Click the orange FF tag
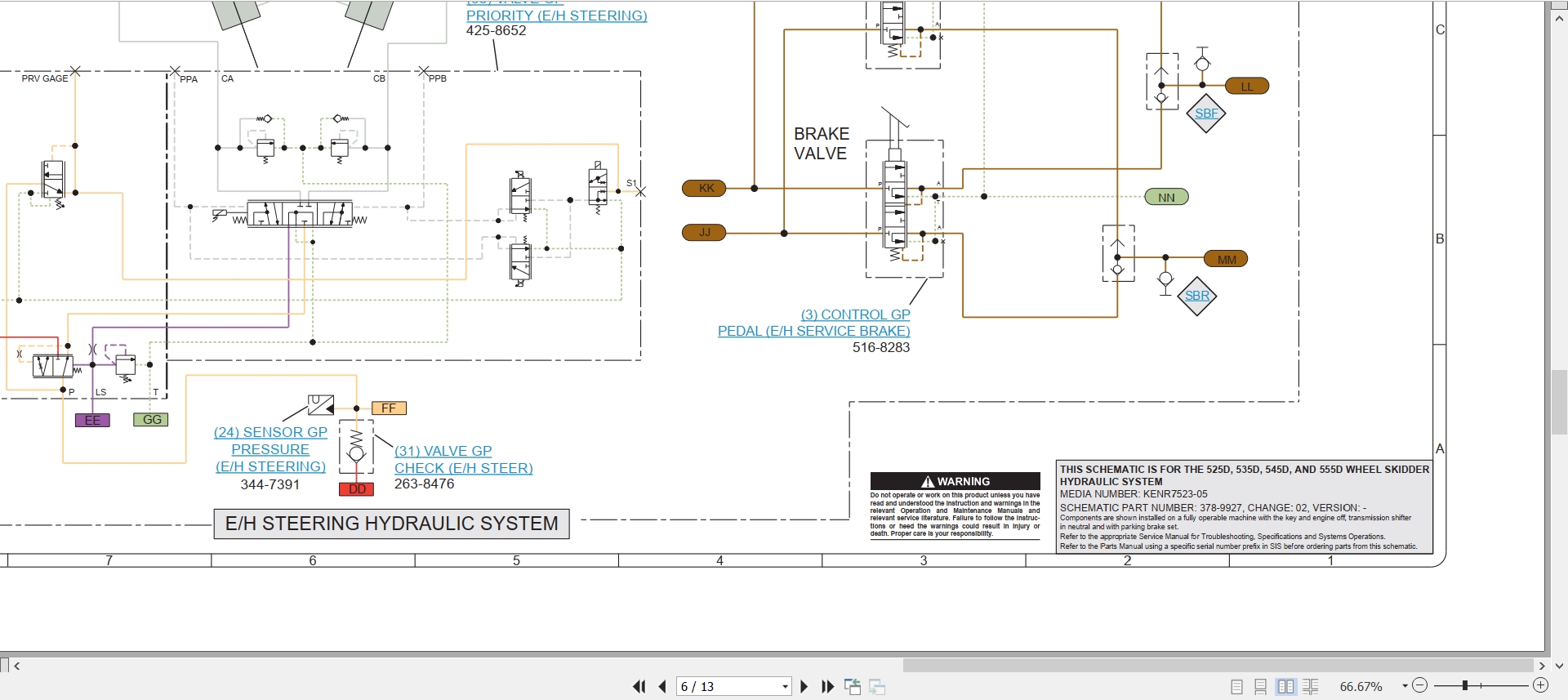Image resolution: width=1568 pixels, height=700 pixels. click(x=389, y=408)
